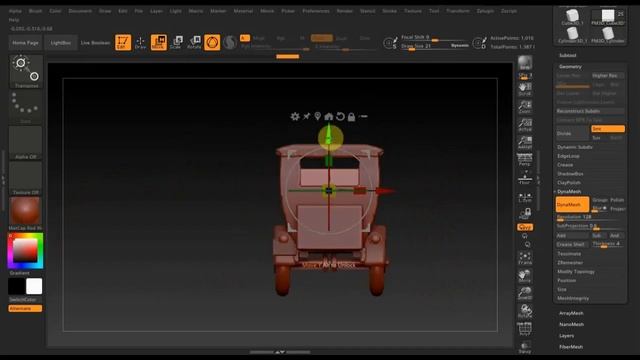Expand the ArrayMesh palette section

[x=571, y=313]
